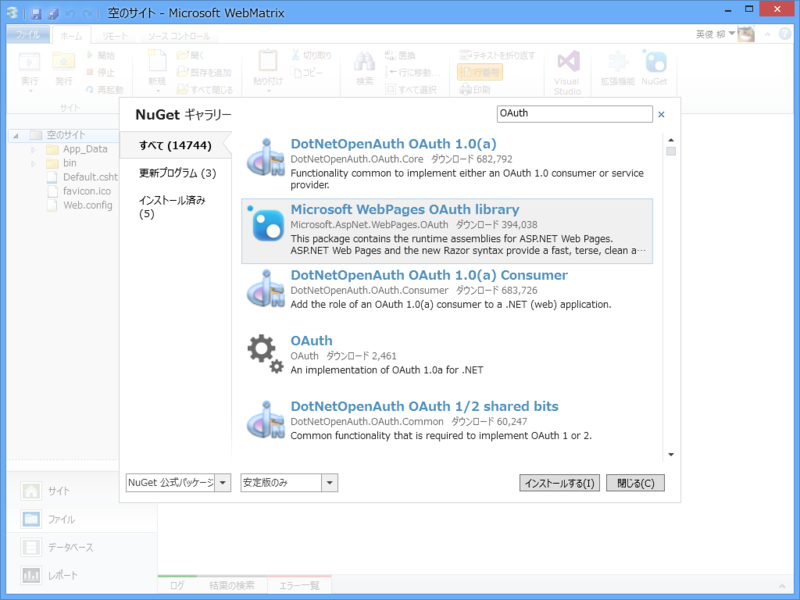Click the Visual Studio ribbon icon
Image resolution: width=800 pixels, height=600 pixels.
pos(568,61)
